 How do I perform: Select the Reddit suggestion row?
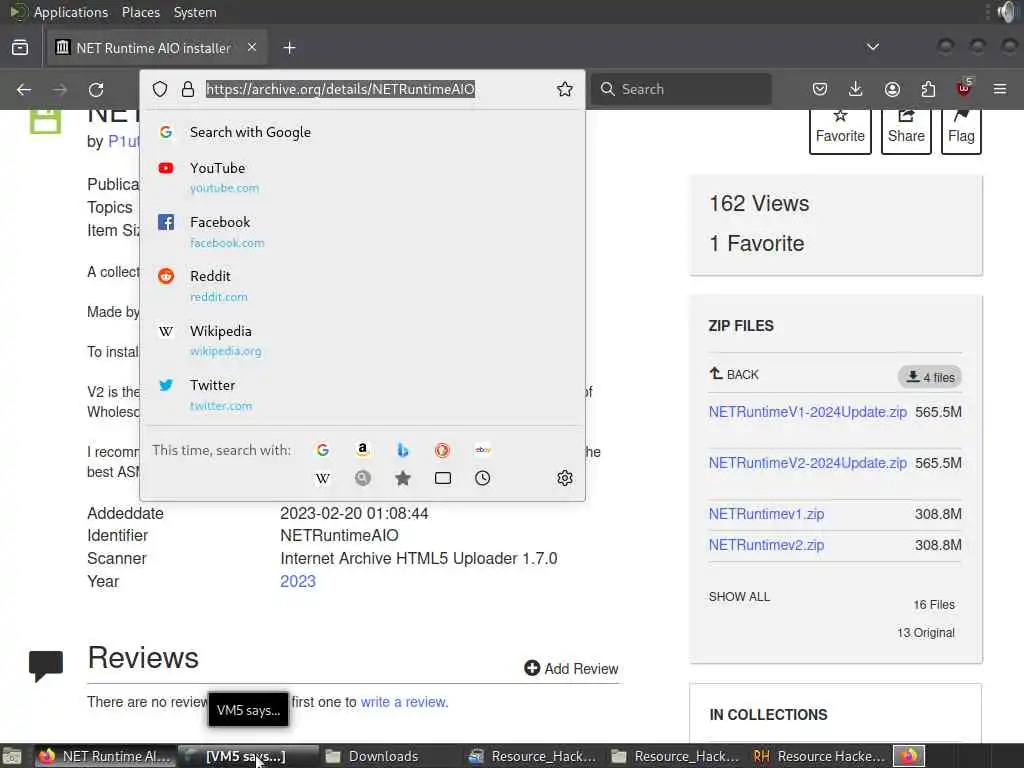(x=362, y=286)
